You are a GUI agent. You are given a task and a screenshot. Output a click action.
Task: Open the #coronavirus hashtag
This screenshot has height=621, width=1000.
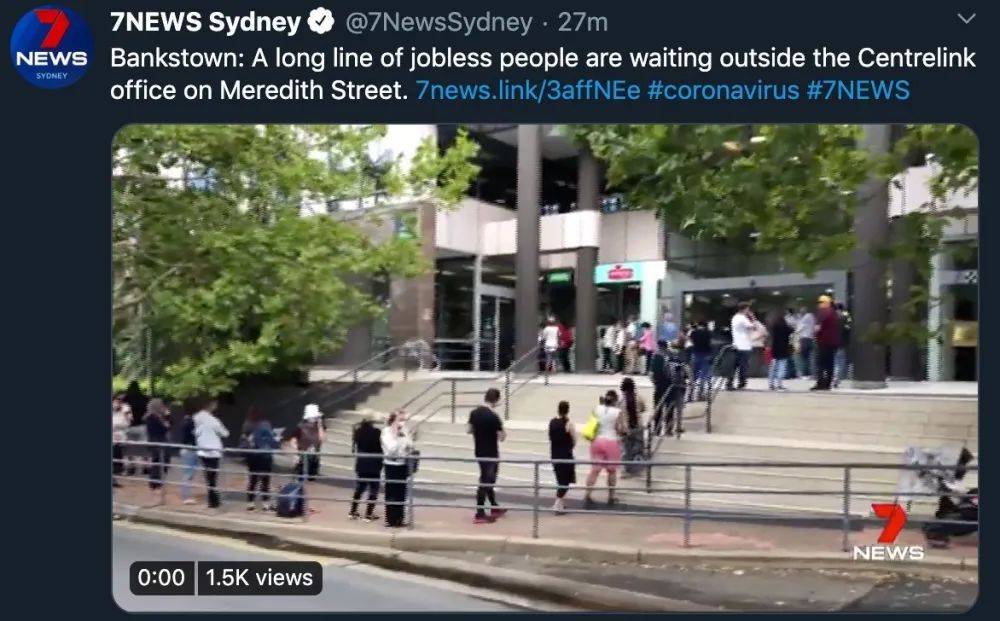click(x=723, y=90)
